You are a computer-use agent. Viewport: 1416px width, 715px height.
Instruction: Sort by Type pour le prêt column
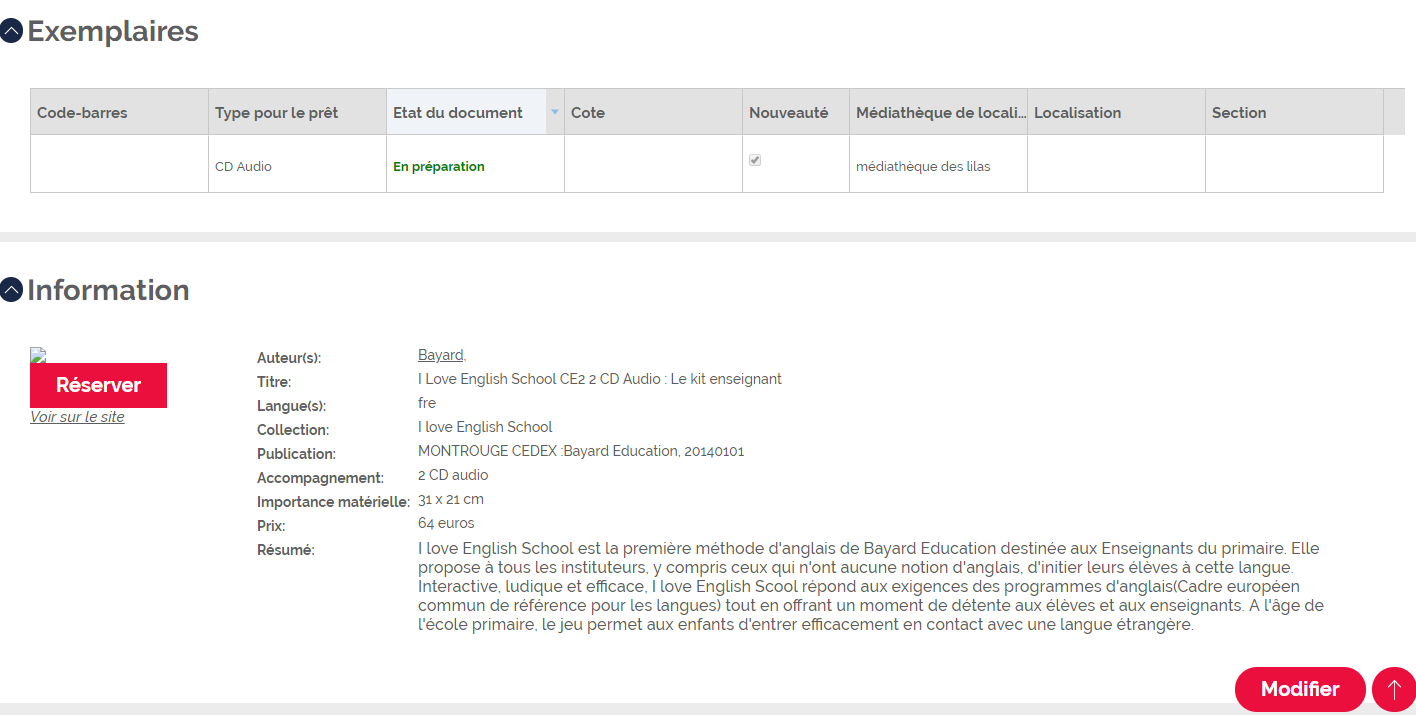[x=297, y=112]
